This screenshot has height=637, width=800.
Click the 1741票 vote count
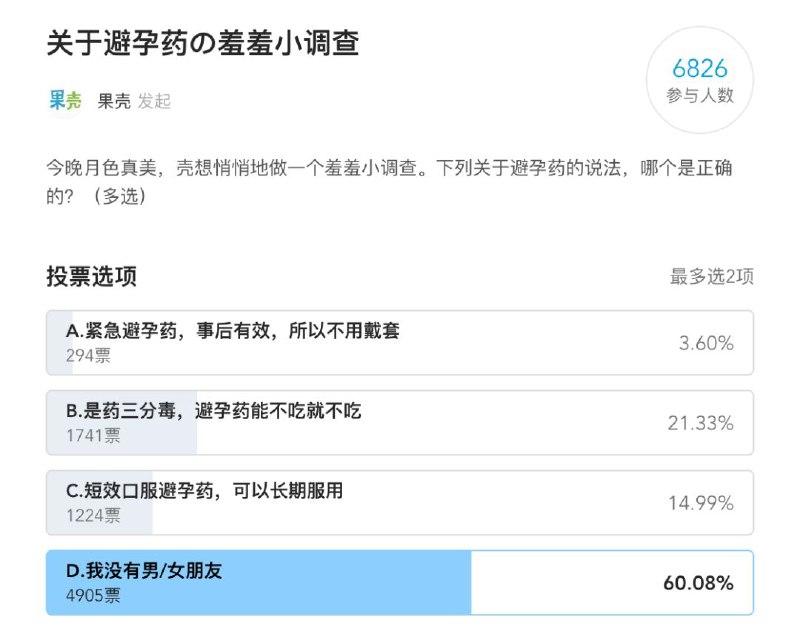tap(93, 436)
